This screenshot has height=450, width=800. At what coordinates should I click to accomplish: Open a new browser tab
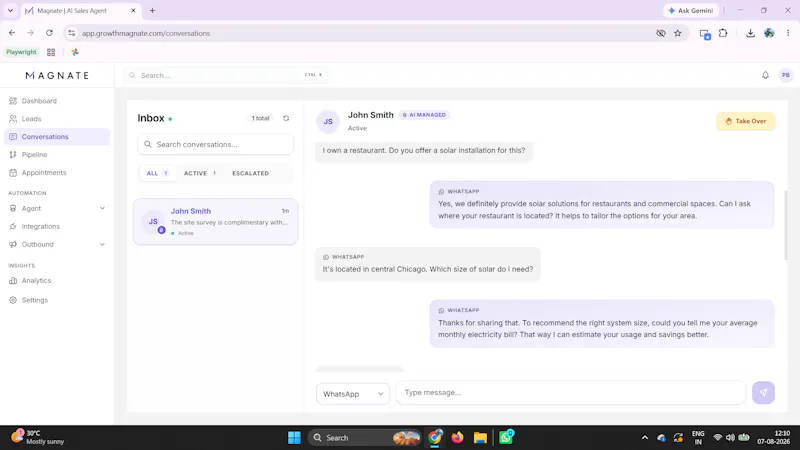click(x=152, y=10)
